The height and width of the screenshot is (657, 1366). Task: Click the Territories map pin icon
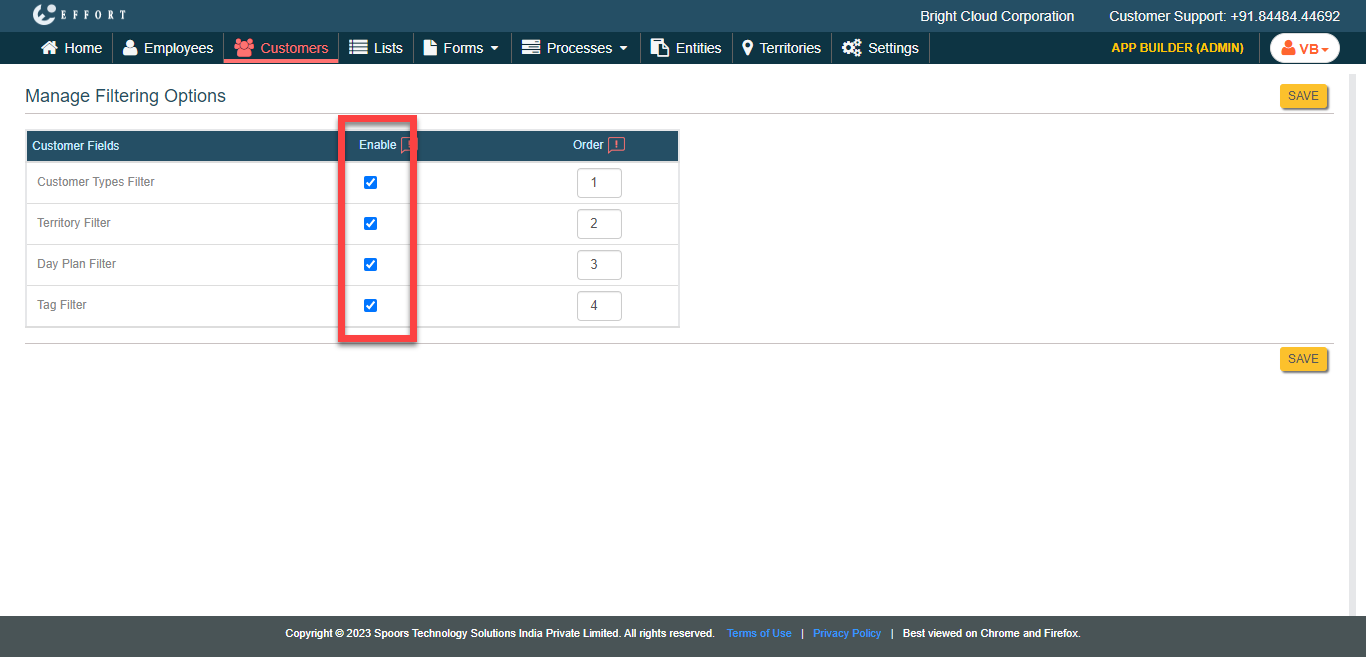(x=747, y=48)
